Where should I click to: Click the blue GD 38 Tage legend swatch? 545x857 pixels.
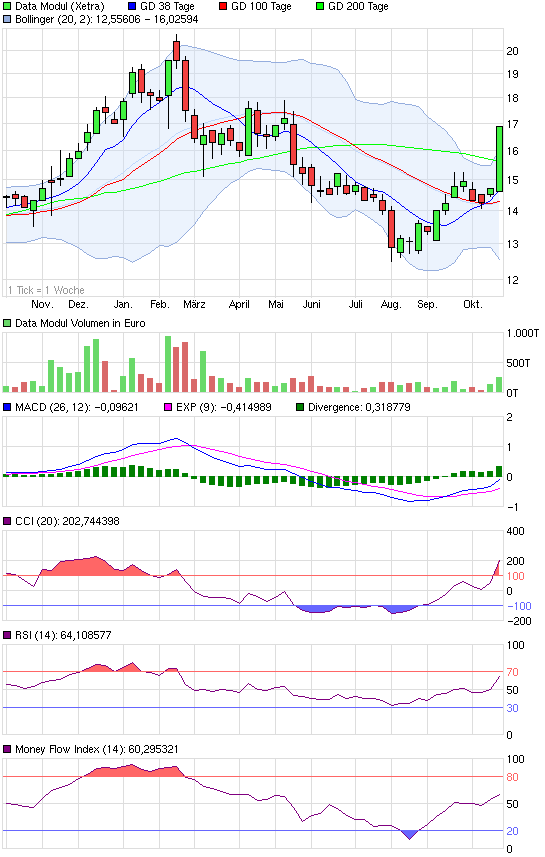(132, 7)
